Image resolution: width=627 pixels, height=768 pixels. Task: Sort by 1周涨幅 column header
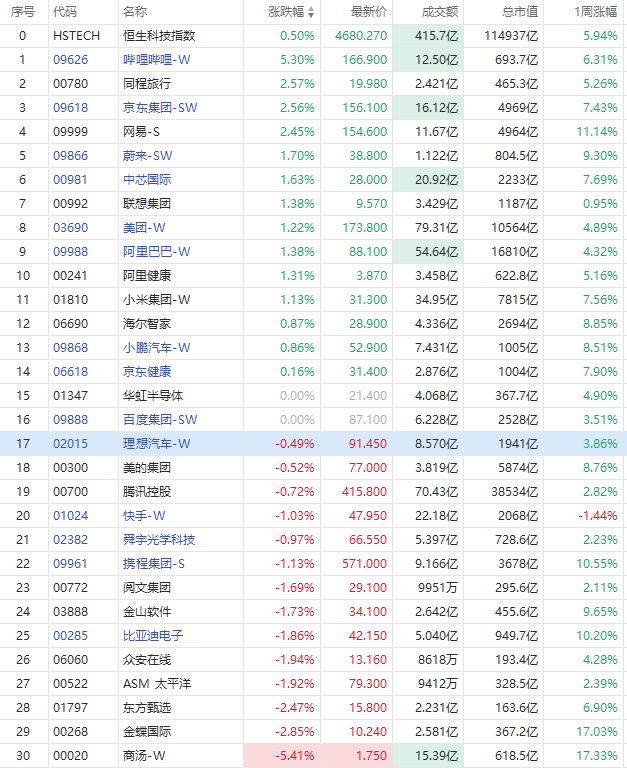(x=596, y=12)
